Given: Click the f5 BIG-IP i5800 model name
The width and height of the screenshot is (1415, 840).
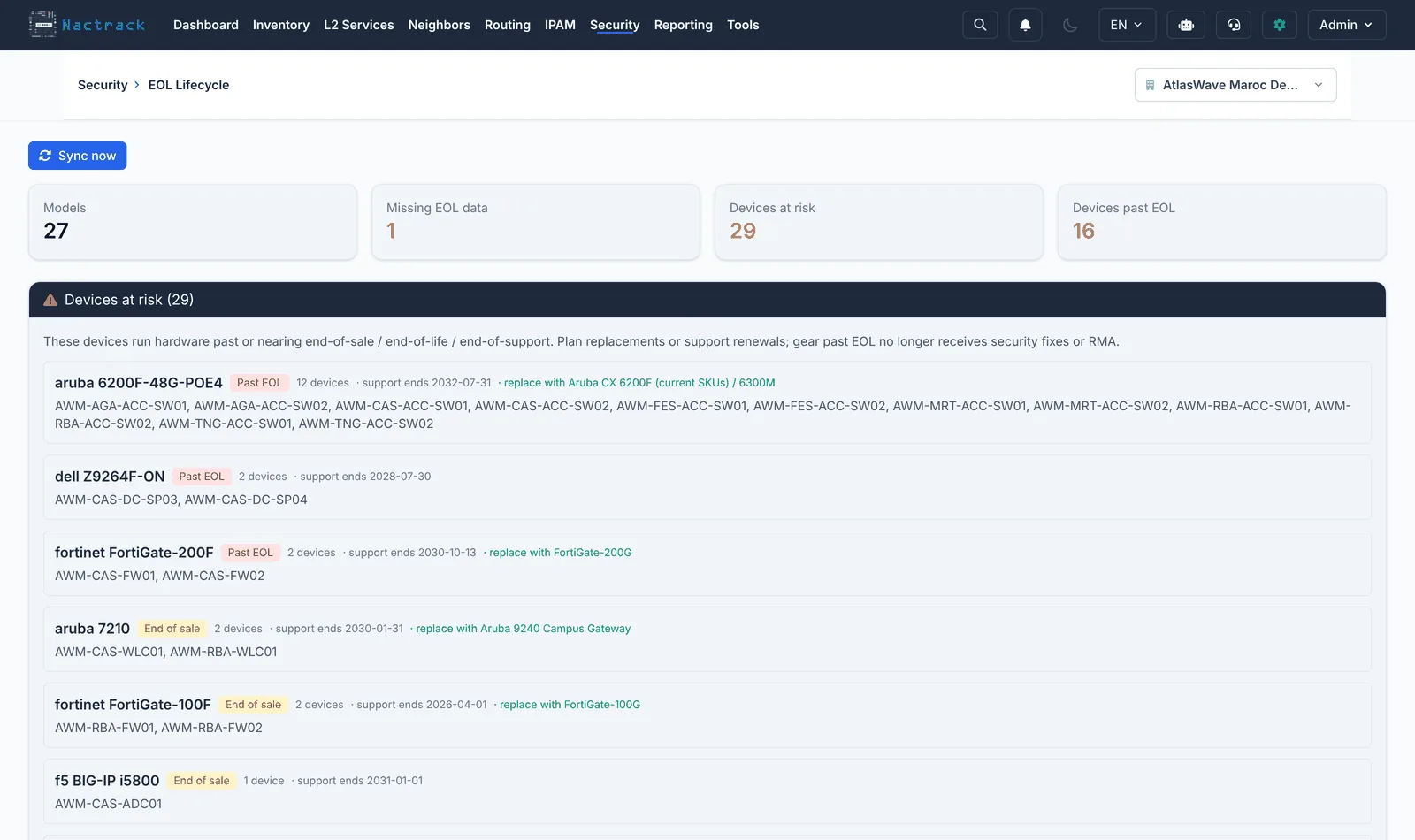Looking at the screenshot, I should tap(107, 781).
